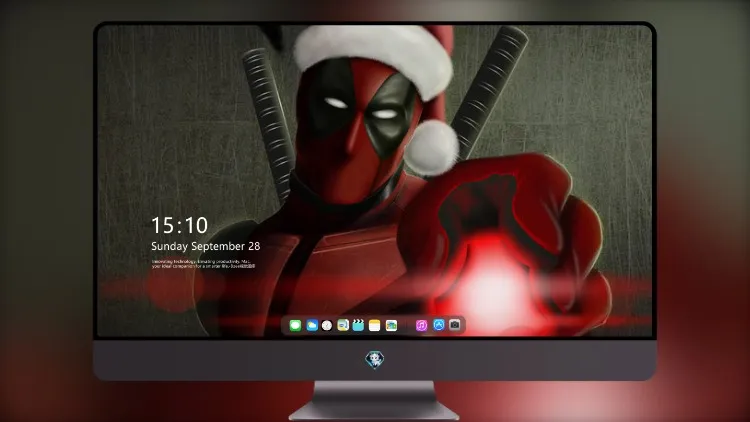
Task: Open the blue App Store icon
Action: (x=439, y=325)
